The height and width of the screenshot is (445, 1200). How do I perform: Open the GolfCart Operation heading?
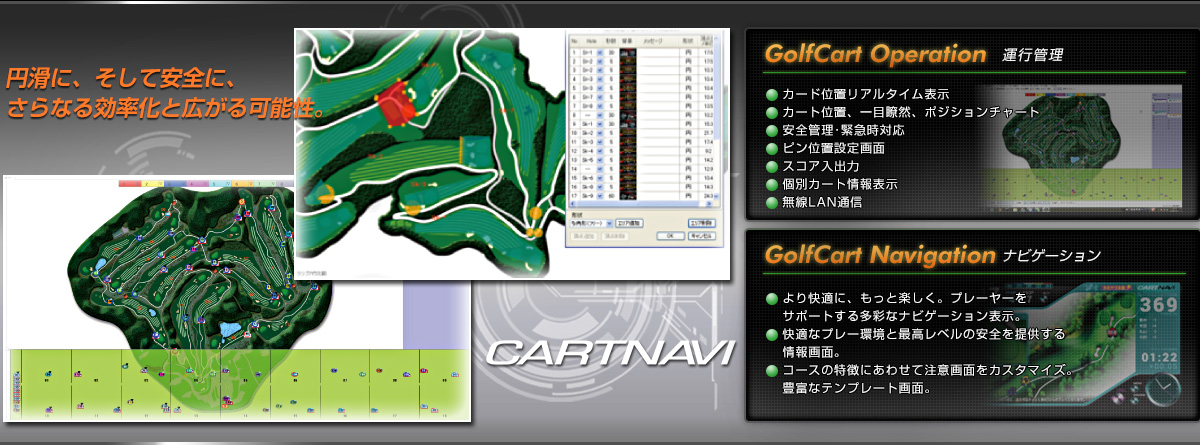(875, 52)
